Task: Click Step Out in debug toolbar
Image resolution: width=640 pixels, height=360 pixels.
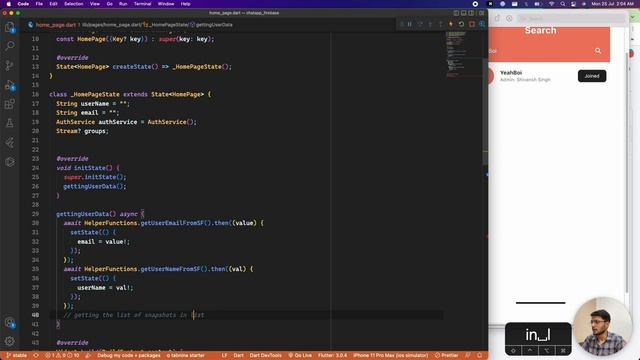Action: 440,24
